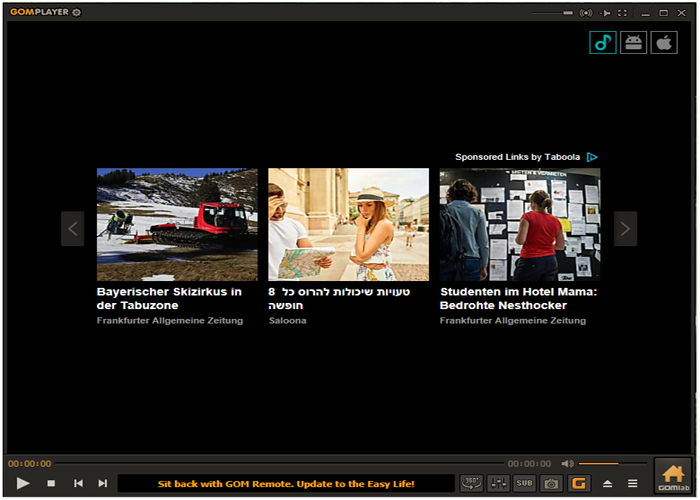
Task: Show previous sponsored items with the left arrow
Action: [73, 229]
